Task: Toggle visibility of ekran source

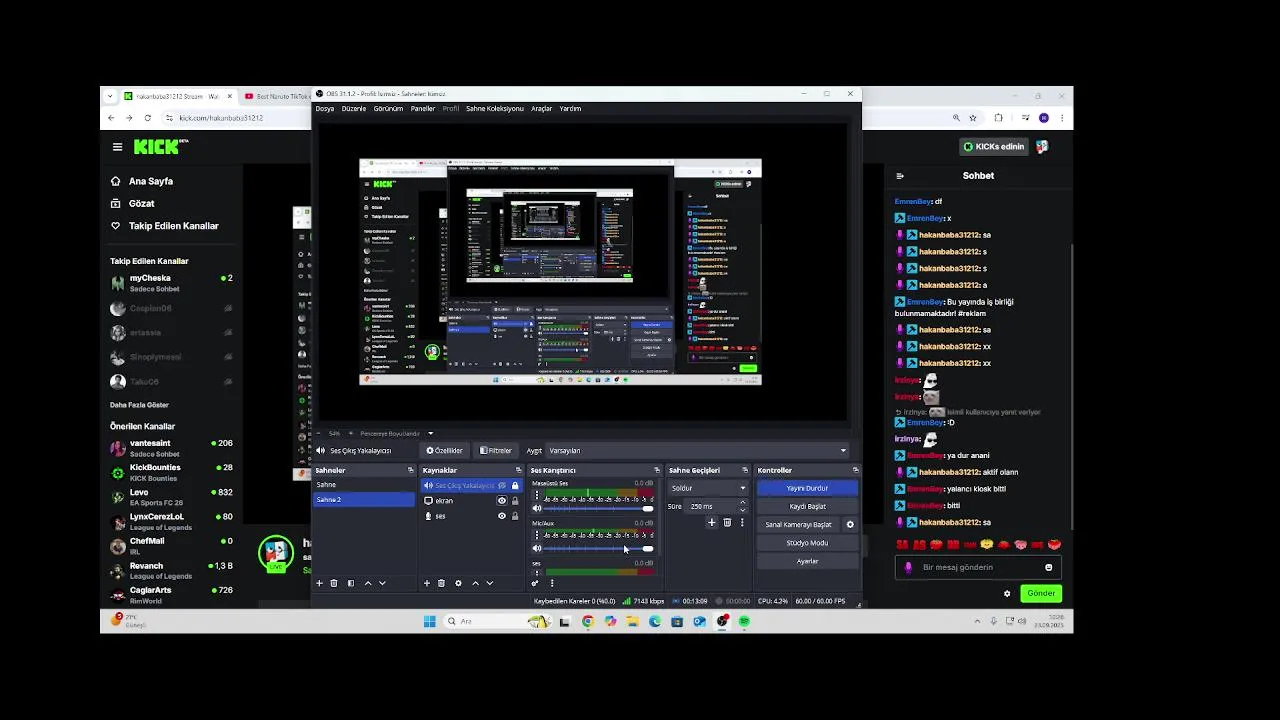Action: point(502,501)
